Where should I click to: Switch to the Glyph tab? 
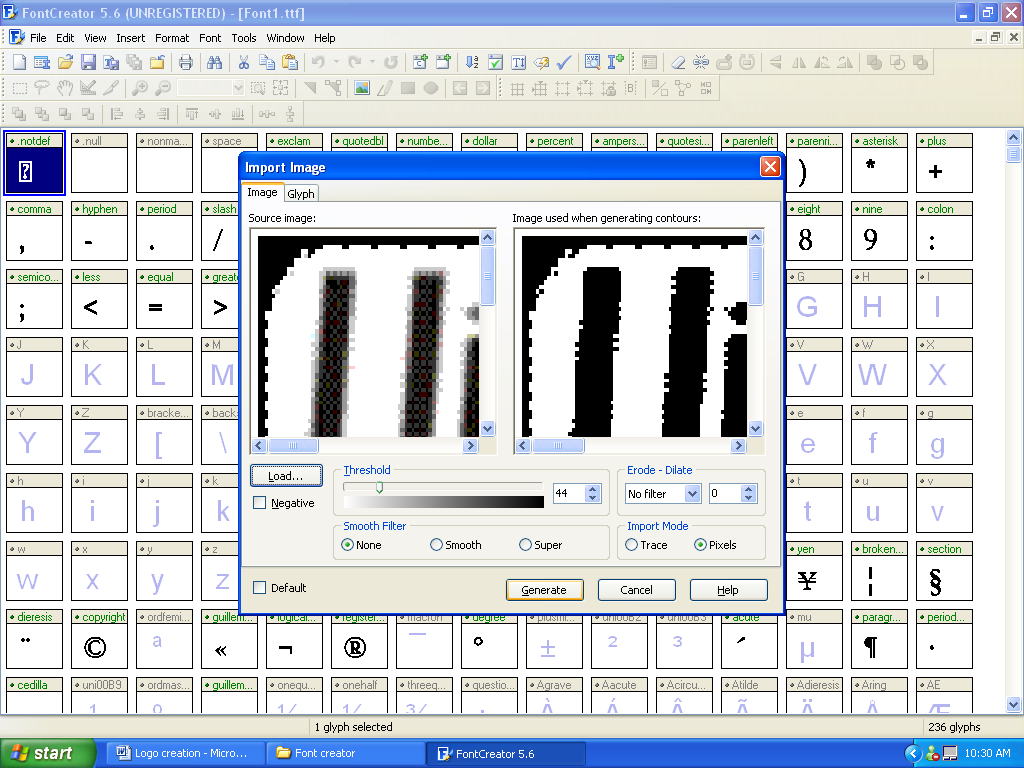(x=300, y=193)
